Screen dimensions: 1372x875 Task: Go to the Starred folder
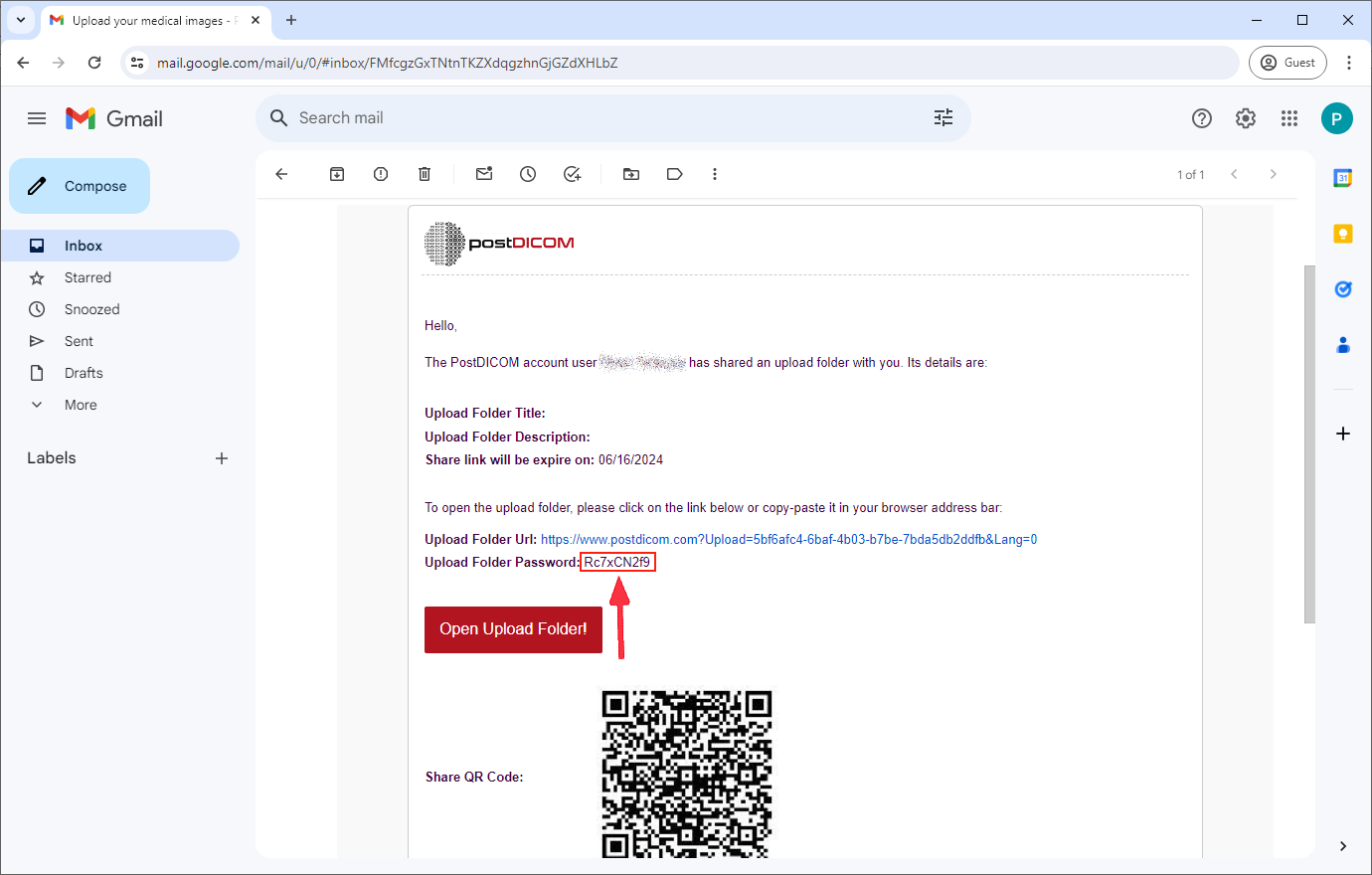pos(87,277)
